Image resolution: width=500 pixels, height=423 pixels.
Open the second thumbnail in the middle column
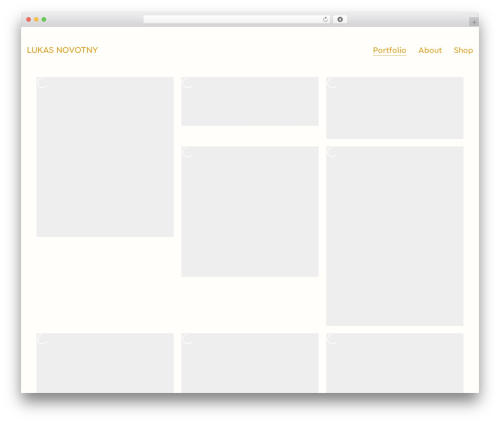(x=250, y=211)
